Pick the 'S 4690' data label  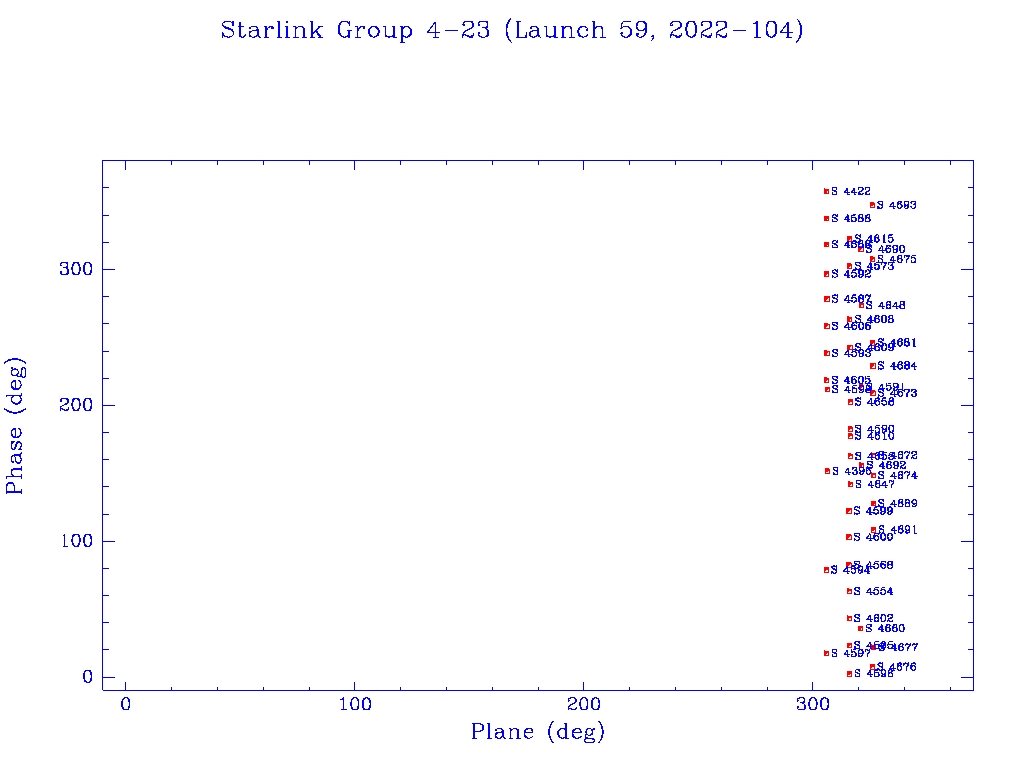click(885, 249)
